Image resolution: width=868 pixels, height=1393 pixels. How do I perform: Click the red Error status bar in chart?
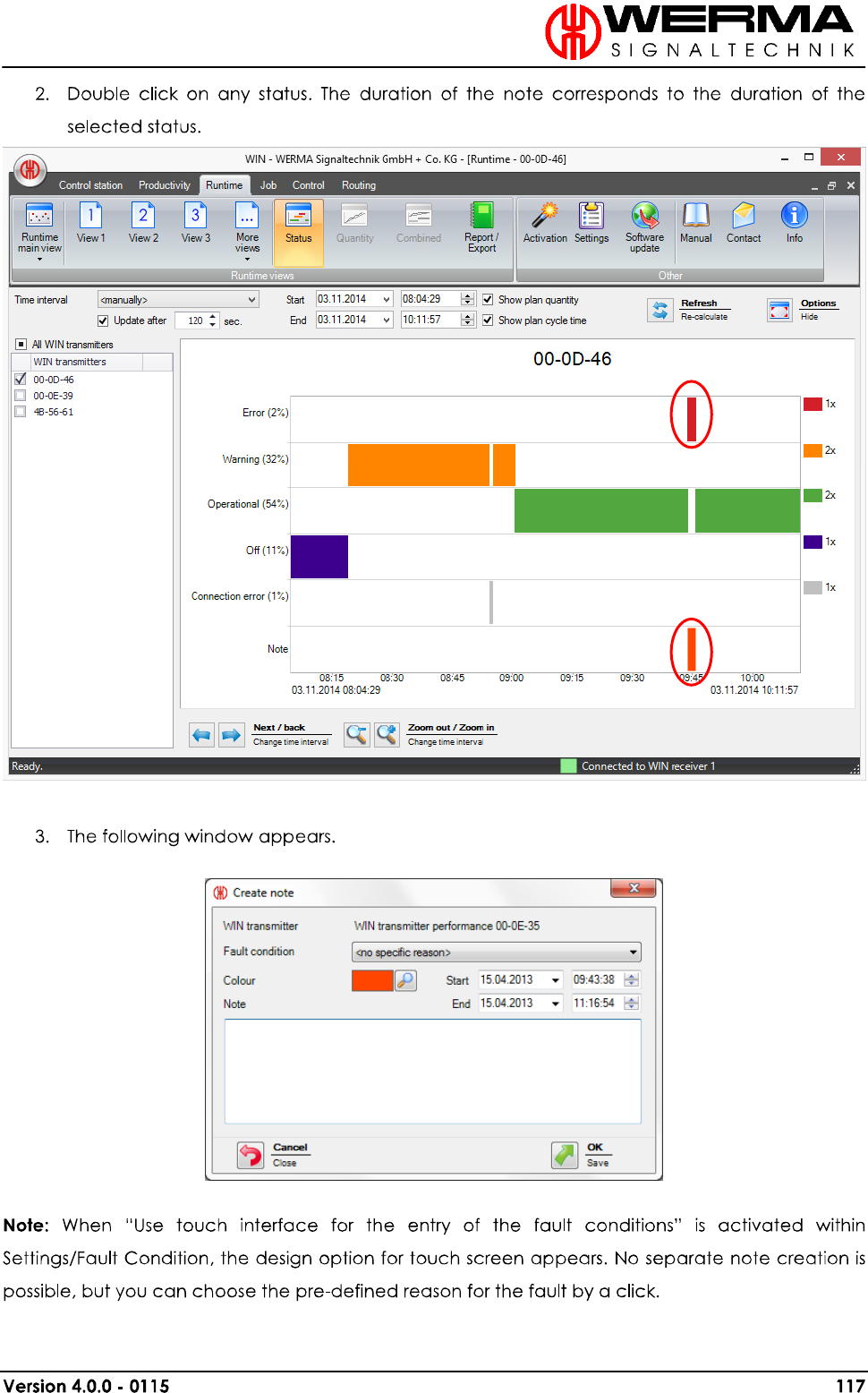(692, 419)
